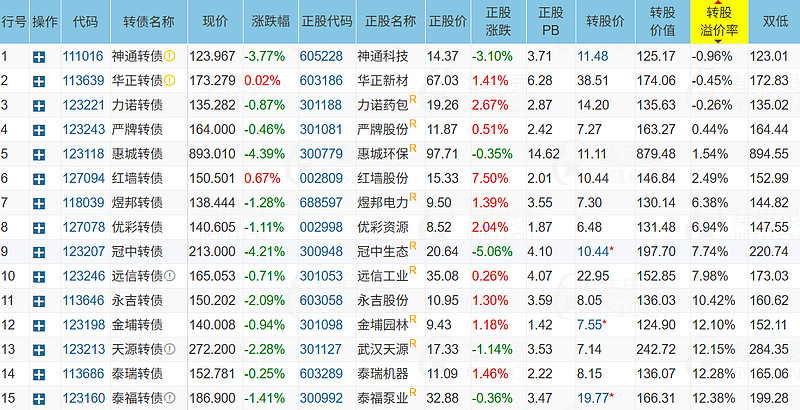The image size is (800, 410).
Task: Click the gray info icon beside 泰福转债
Action: coord(170,398)
